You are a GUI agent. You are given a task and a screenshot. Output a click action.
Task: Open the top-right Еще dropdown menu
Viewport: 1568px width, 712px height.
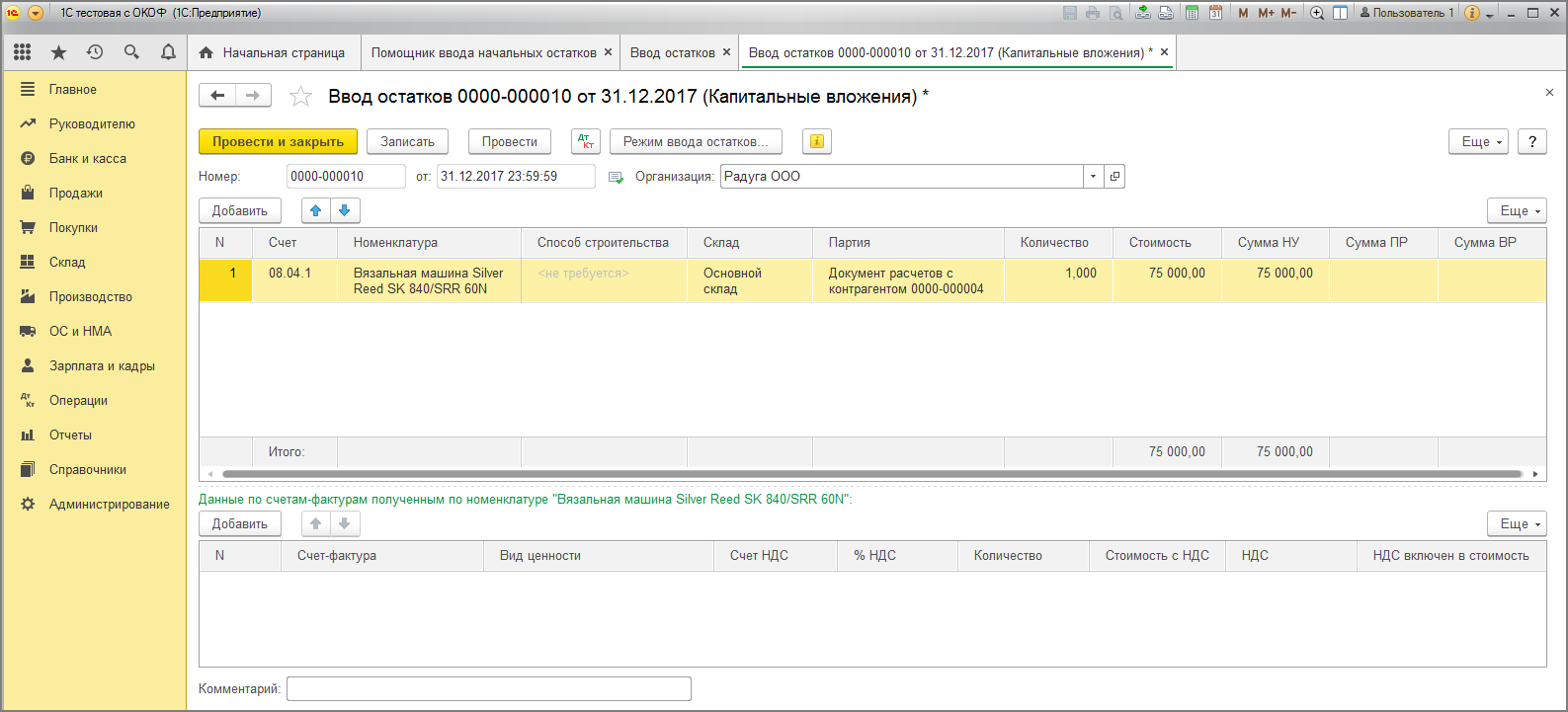click(x=1478, y=142)
